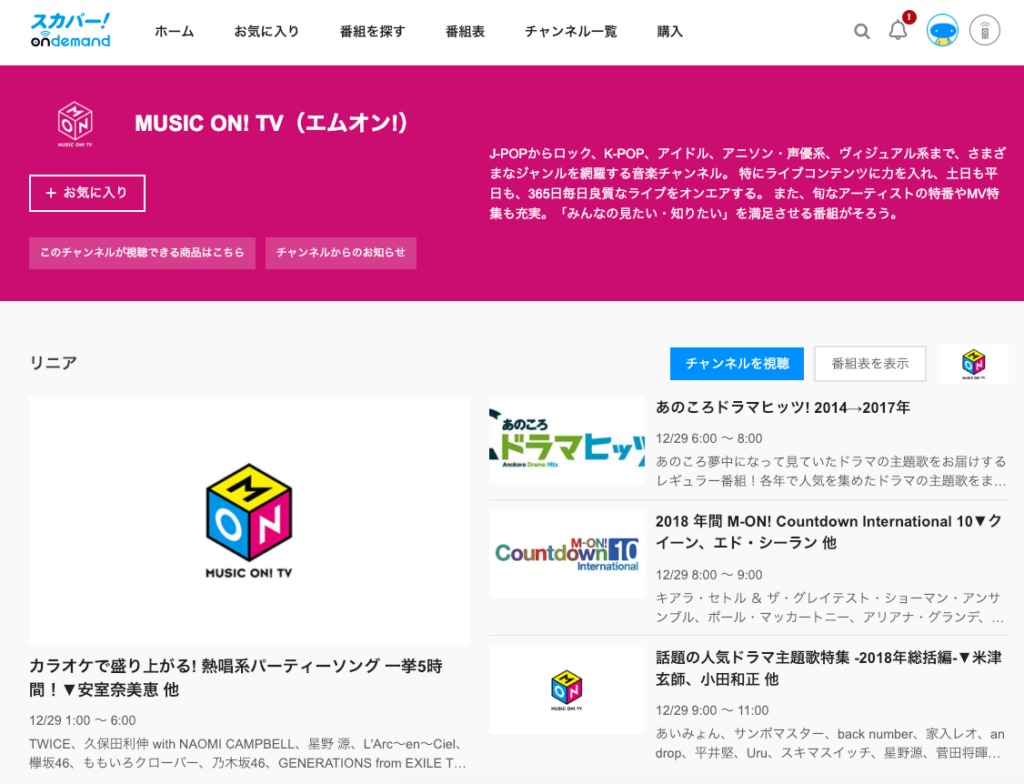The width and height of the screenshot is (1024, 784).
Task: Add channel with the ＋ お気に入り button
Action: (x=87, y=193)
